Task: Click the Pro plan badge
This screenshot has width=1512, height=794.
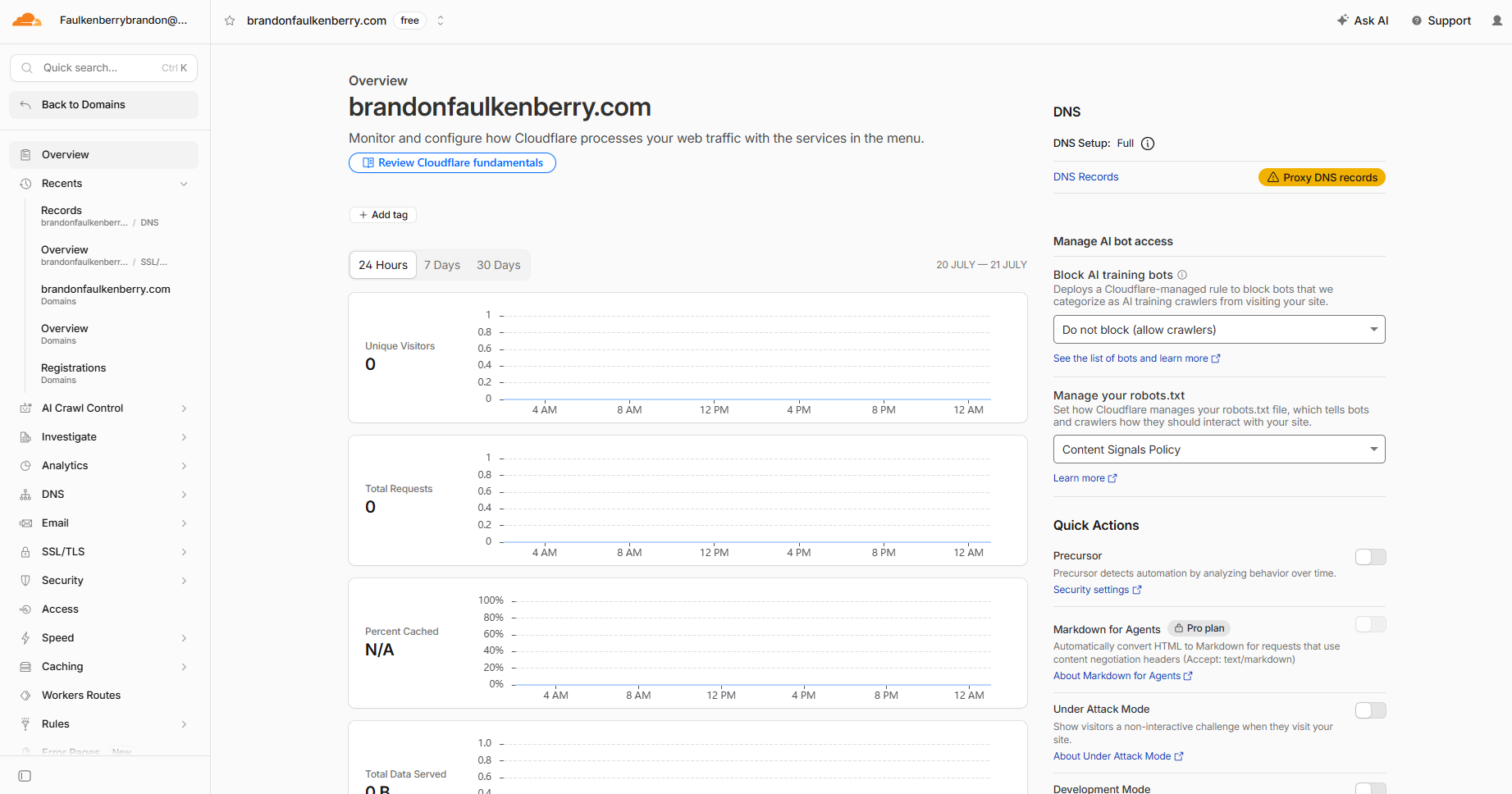Action: 1199,628
